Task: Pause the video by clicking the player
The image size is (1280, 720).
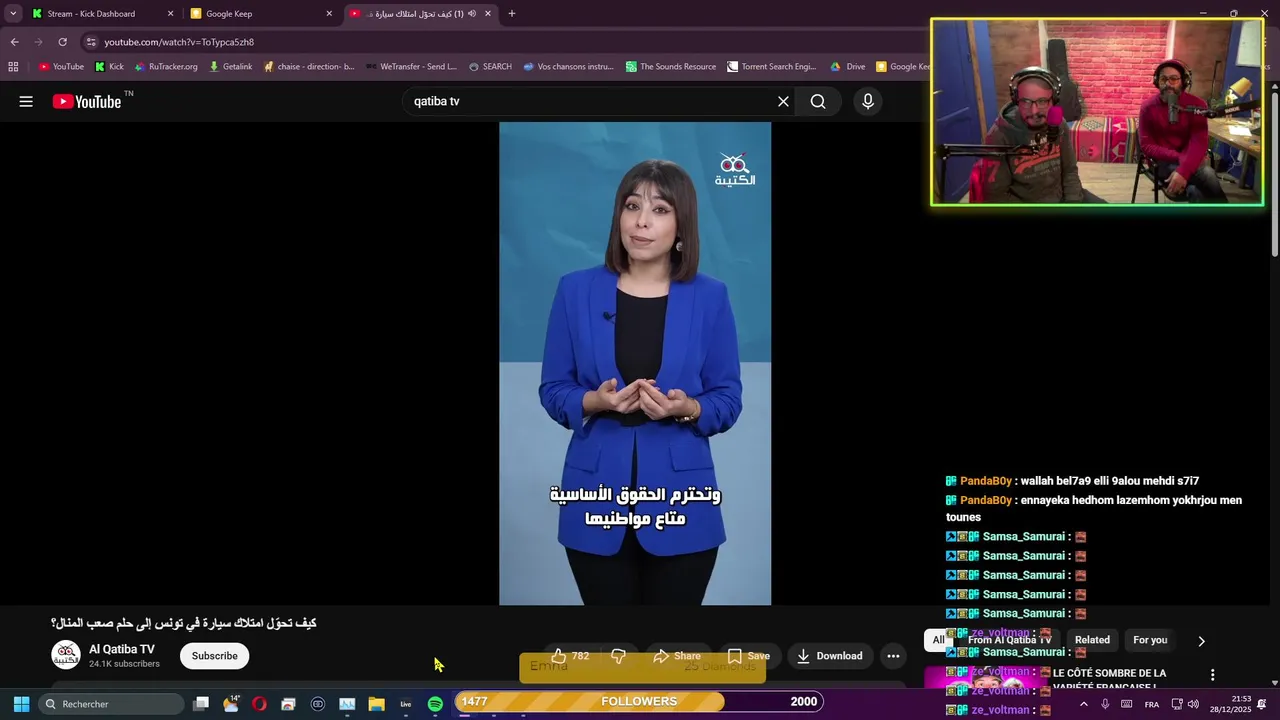Action: [x=635, y=363]
